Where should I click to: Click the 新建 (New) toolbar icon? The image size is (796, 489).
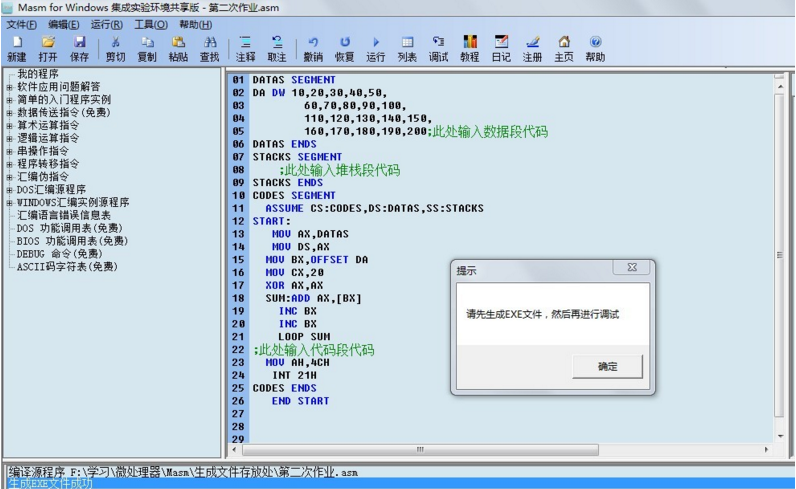pyautogui.click(x=16, y=43)
